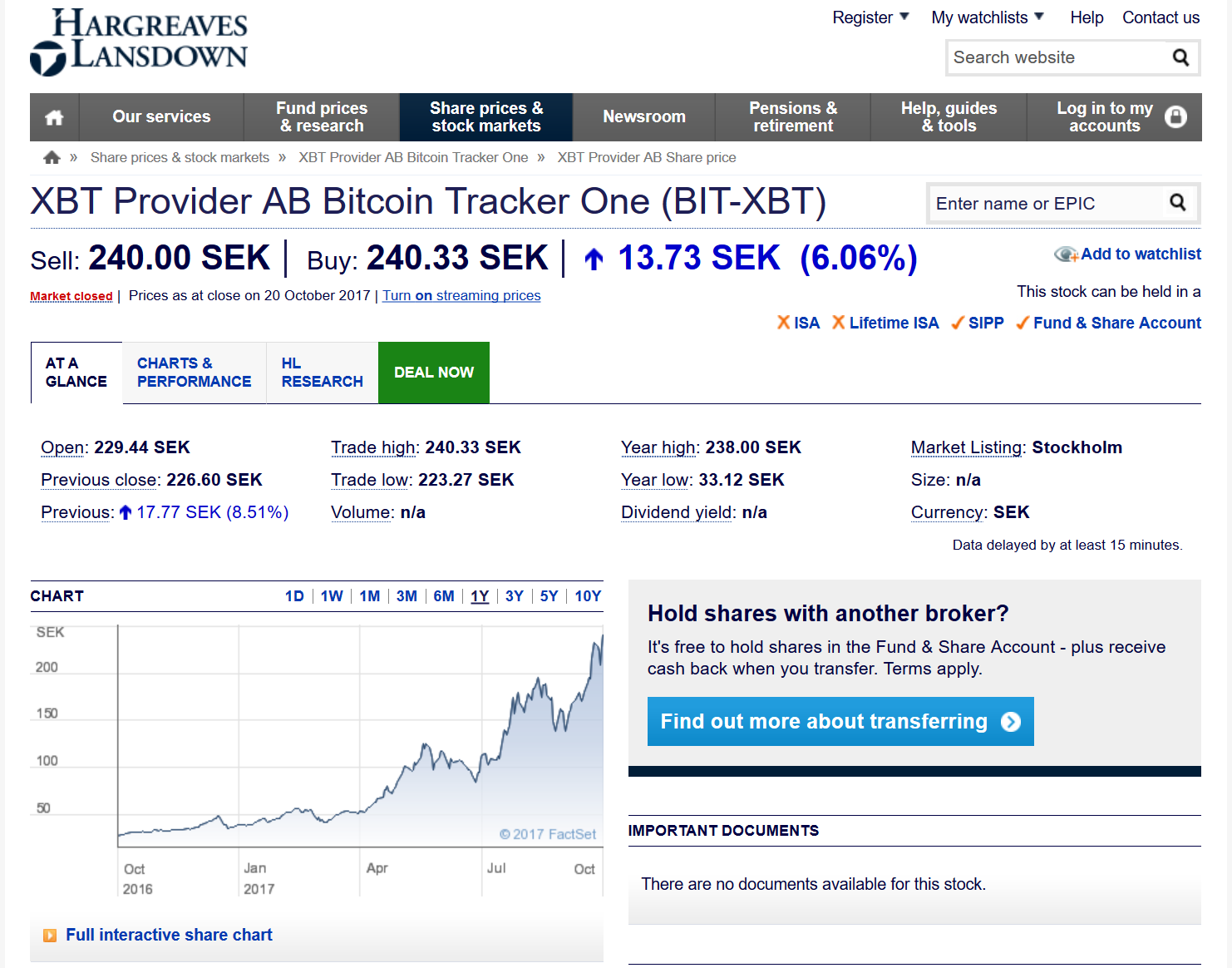Click the Previous close label
1232x968 pixels.
click(x=101, y=480)
